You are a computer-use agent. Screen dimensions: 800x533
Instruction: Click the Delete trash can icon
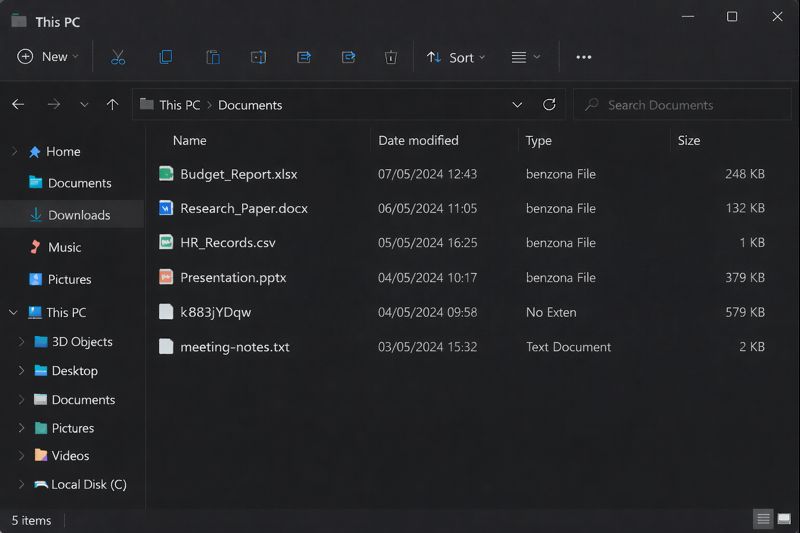[391, 57]
